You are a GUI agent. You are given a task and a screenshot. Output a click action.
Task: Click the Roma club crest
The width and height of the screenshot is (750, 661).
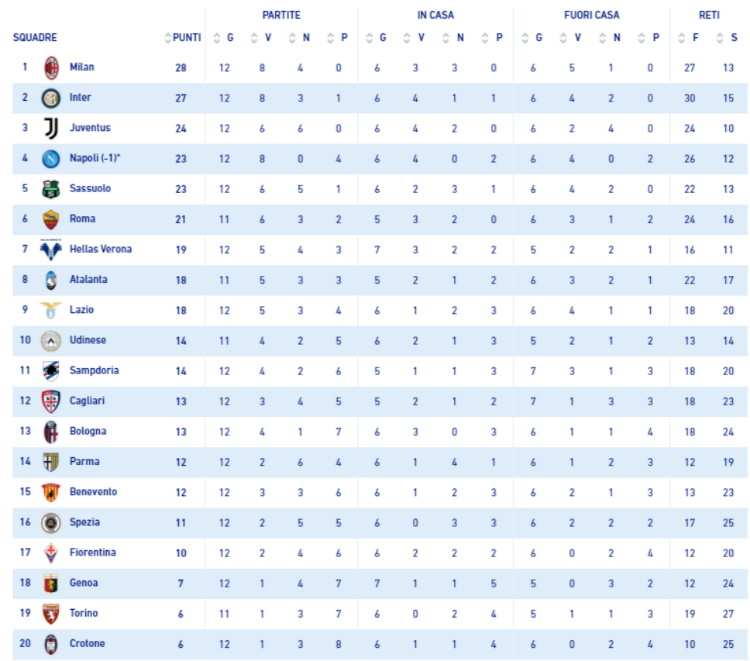(x=50, y=219)
